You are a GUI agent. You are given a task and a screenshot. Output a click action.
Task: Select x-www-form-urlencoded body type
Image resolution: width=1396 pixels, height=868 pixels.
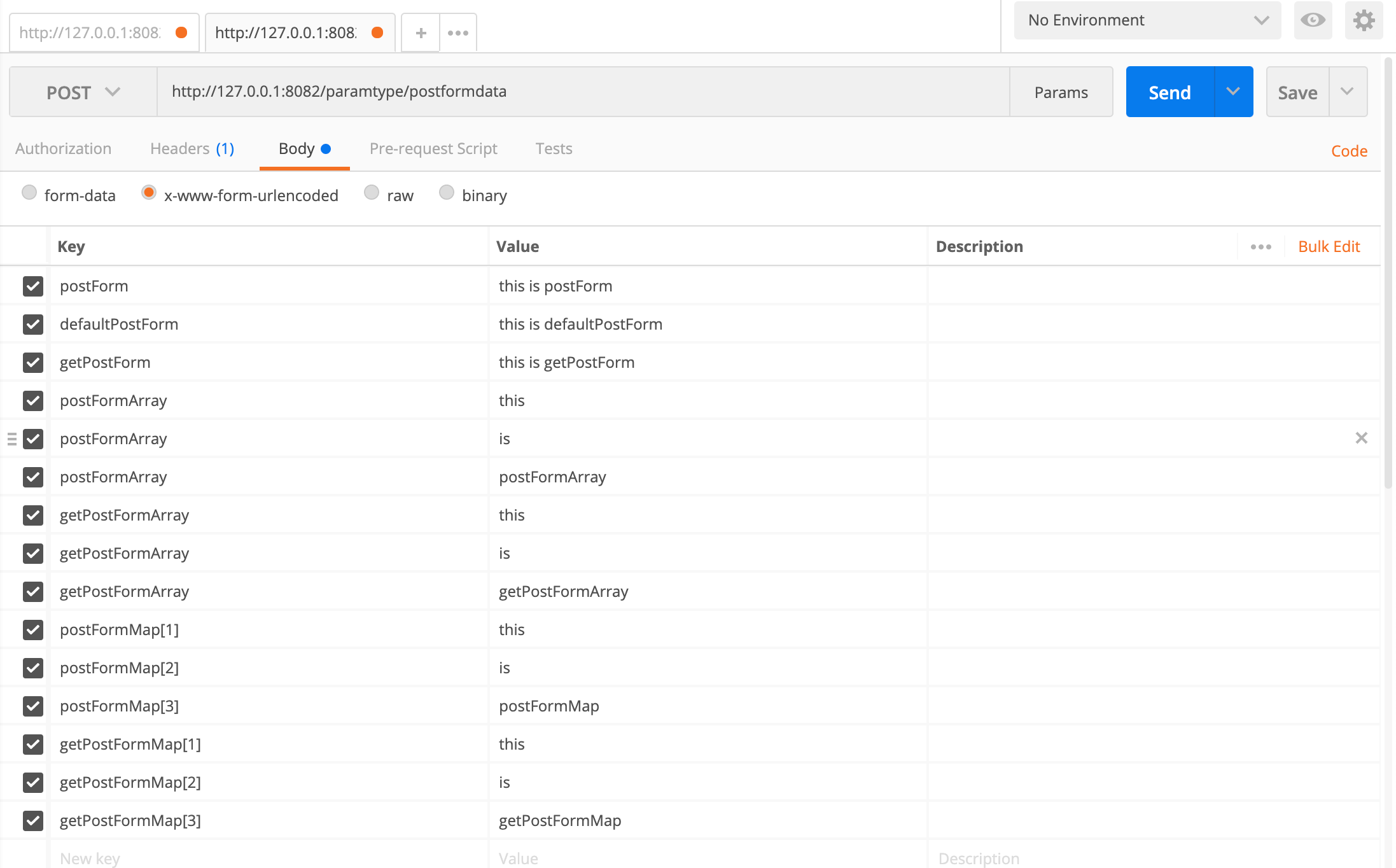149,192
